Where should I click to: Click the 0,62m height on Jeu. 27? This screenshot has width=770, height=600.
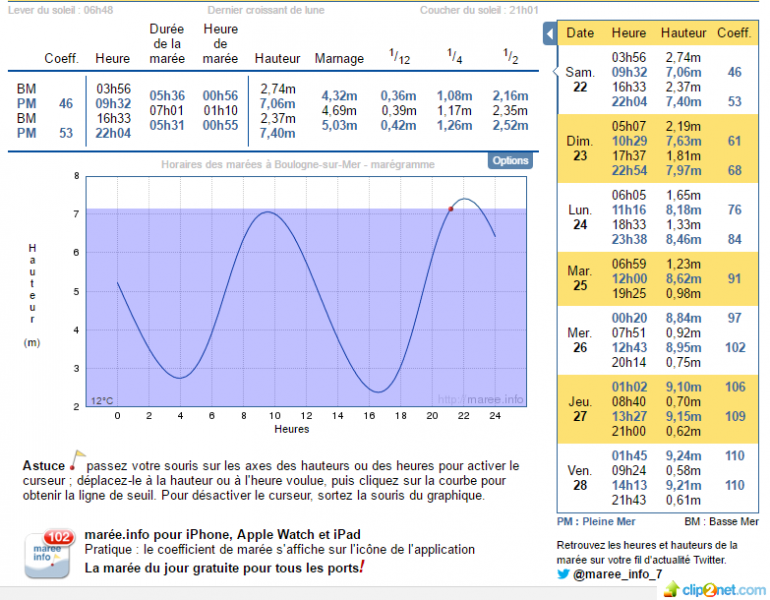tap(683, 431)
